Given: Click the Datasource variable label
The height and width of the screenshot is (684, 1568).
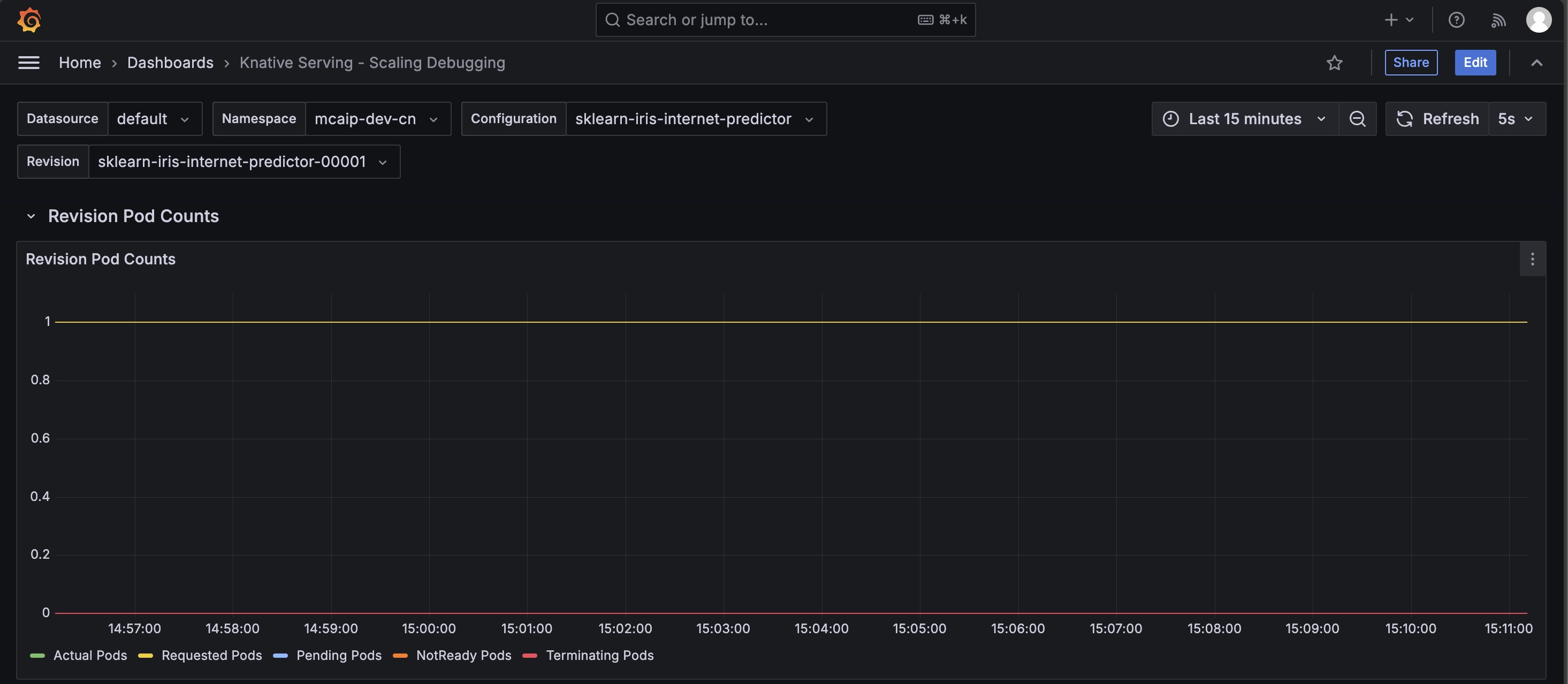Looking at the screenshot, I should pyautogui.click(x=62, y=119).
